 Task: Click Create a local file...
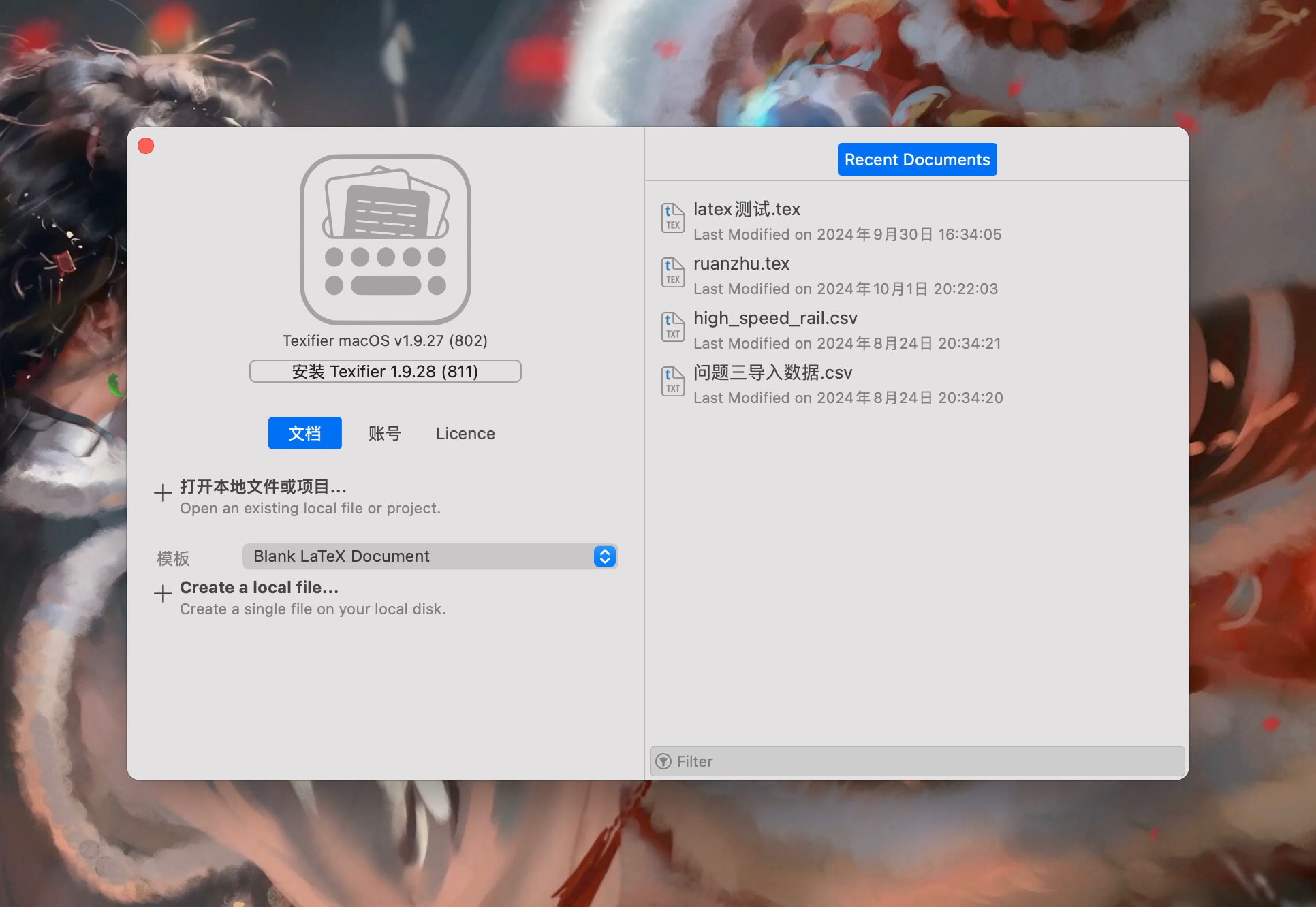point(259,587)
